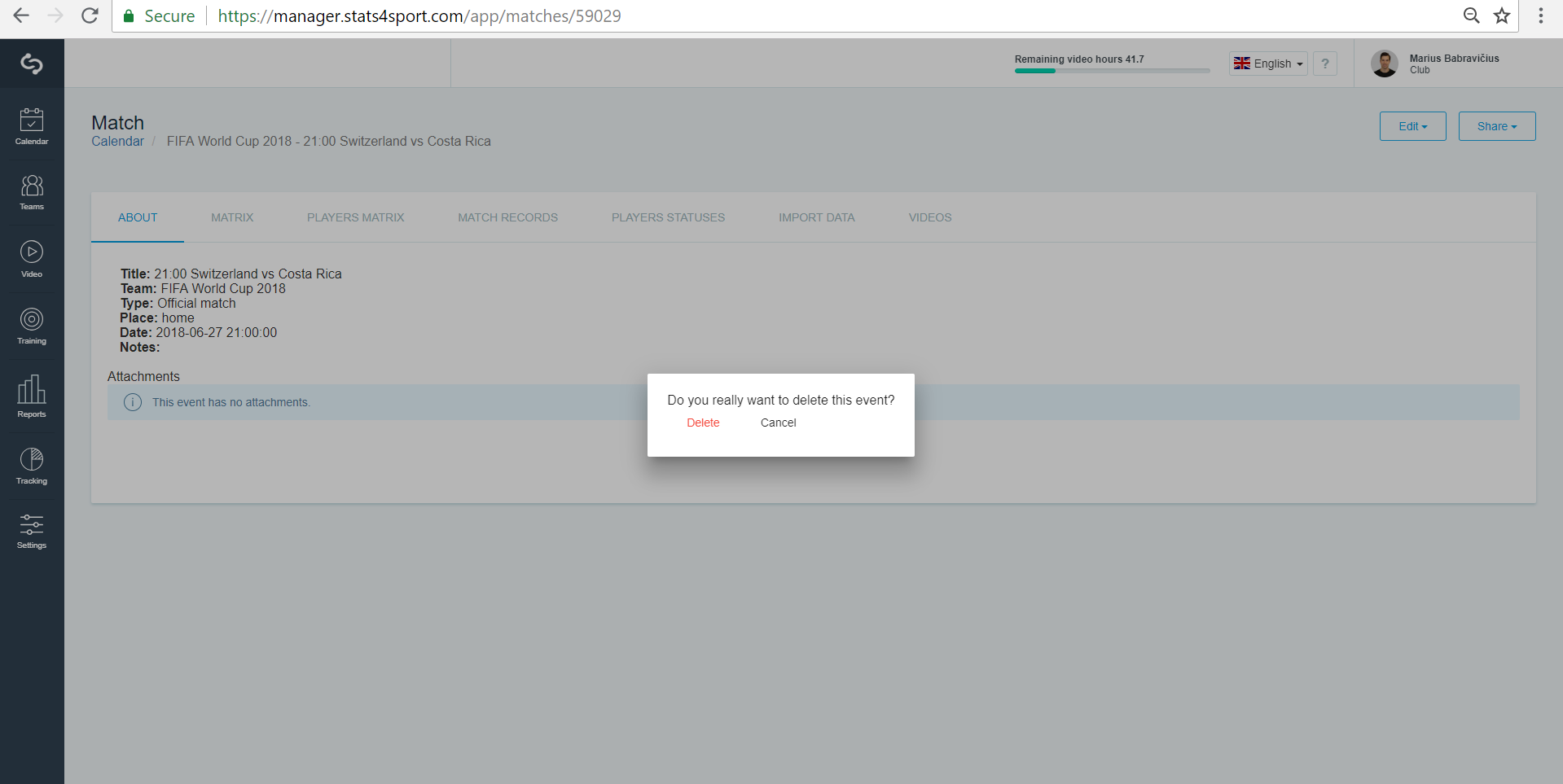Open the browser zoom magnifier icon
Viewport: 1563px width, 784px height.
[1472, 15]
